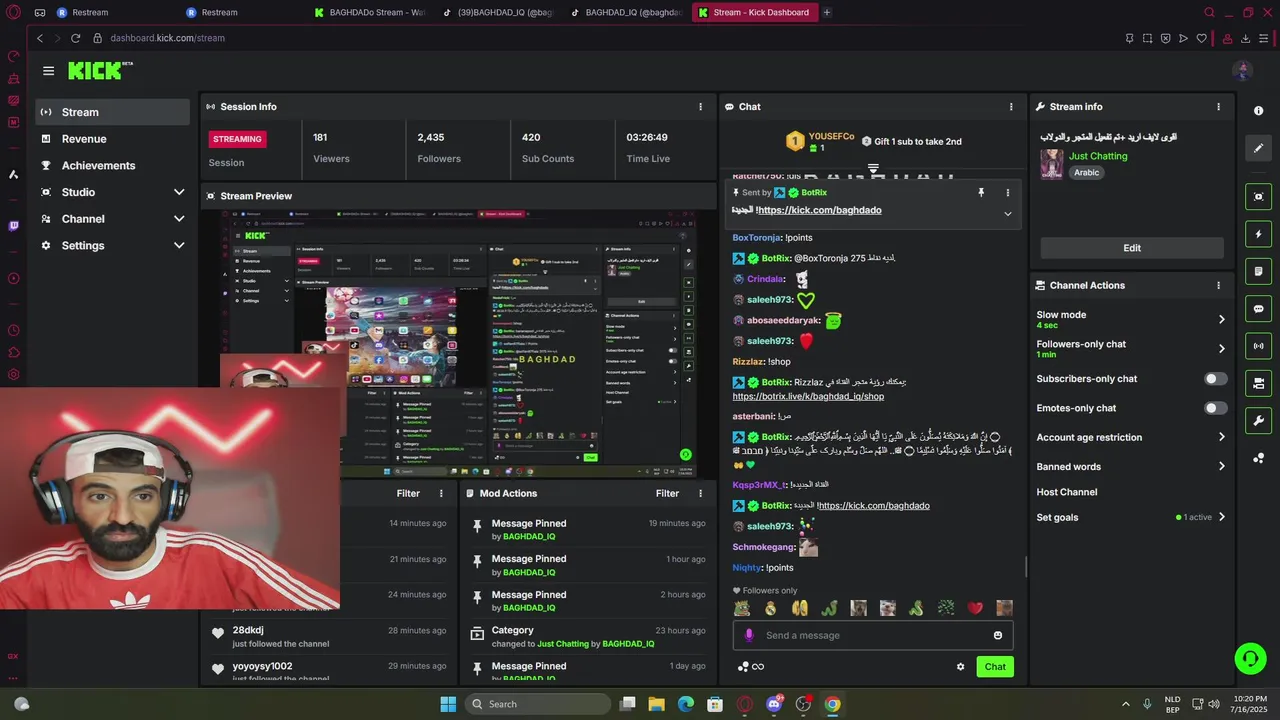Open Mod Actions panel options menu
1280x720 pixels.
point(700,493)
